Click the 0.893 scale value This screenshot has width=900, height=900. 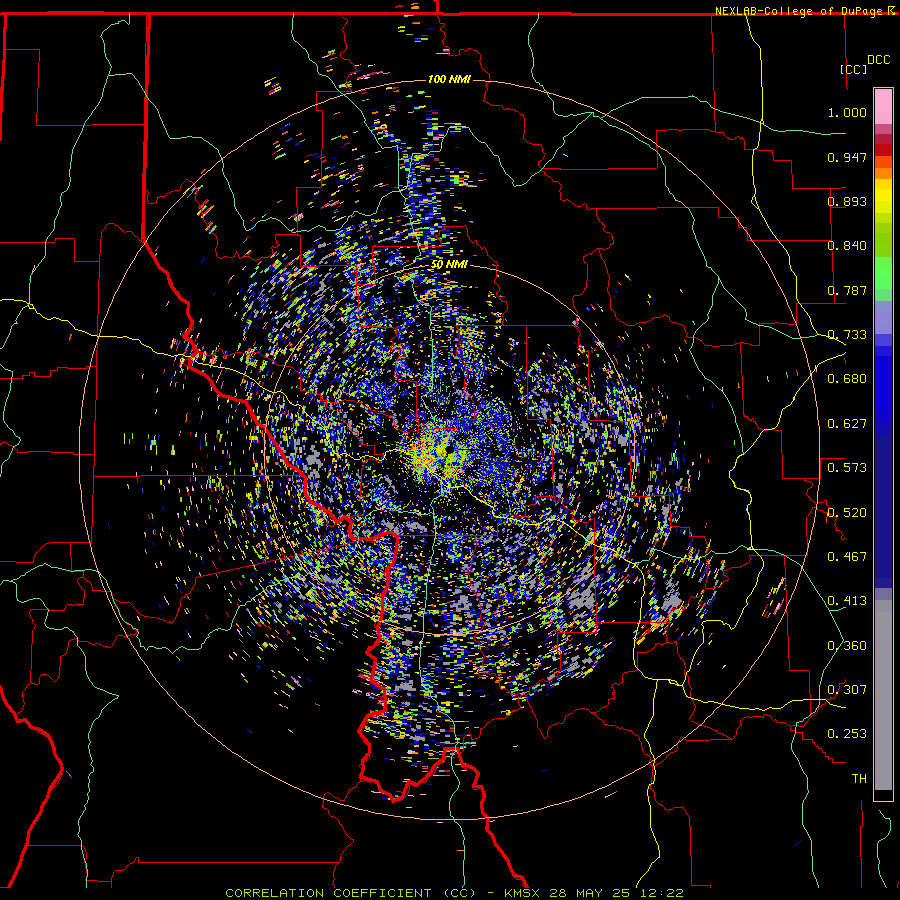coord(847,201)
